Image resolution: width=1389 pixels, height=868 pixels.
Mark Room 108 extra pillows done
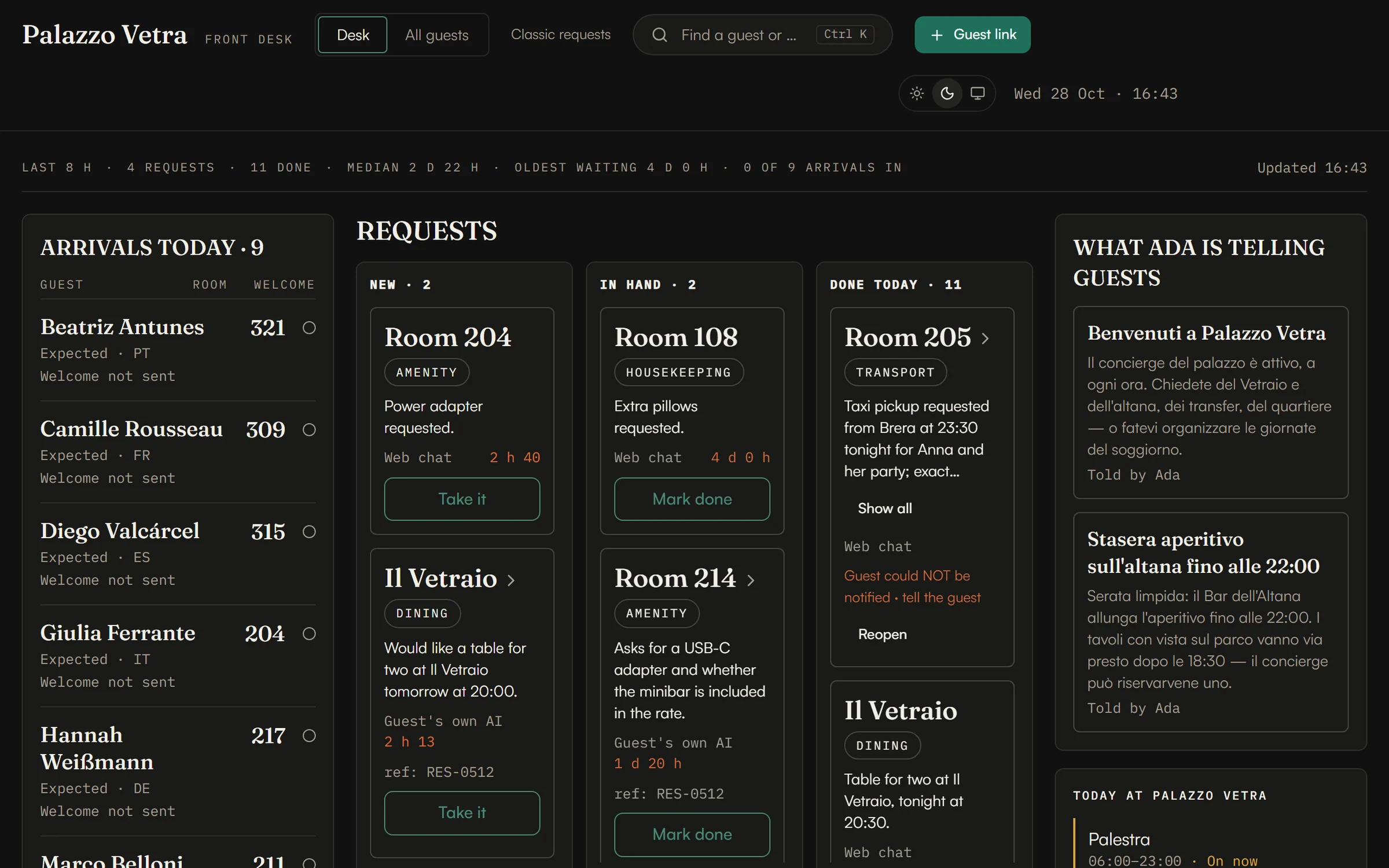click(x=692, y=499)
